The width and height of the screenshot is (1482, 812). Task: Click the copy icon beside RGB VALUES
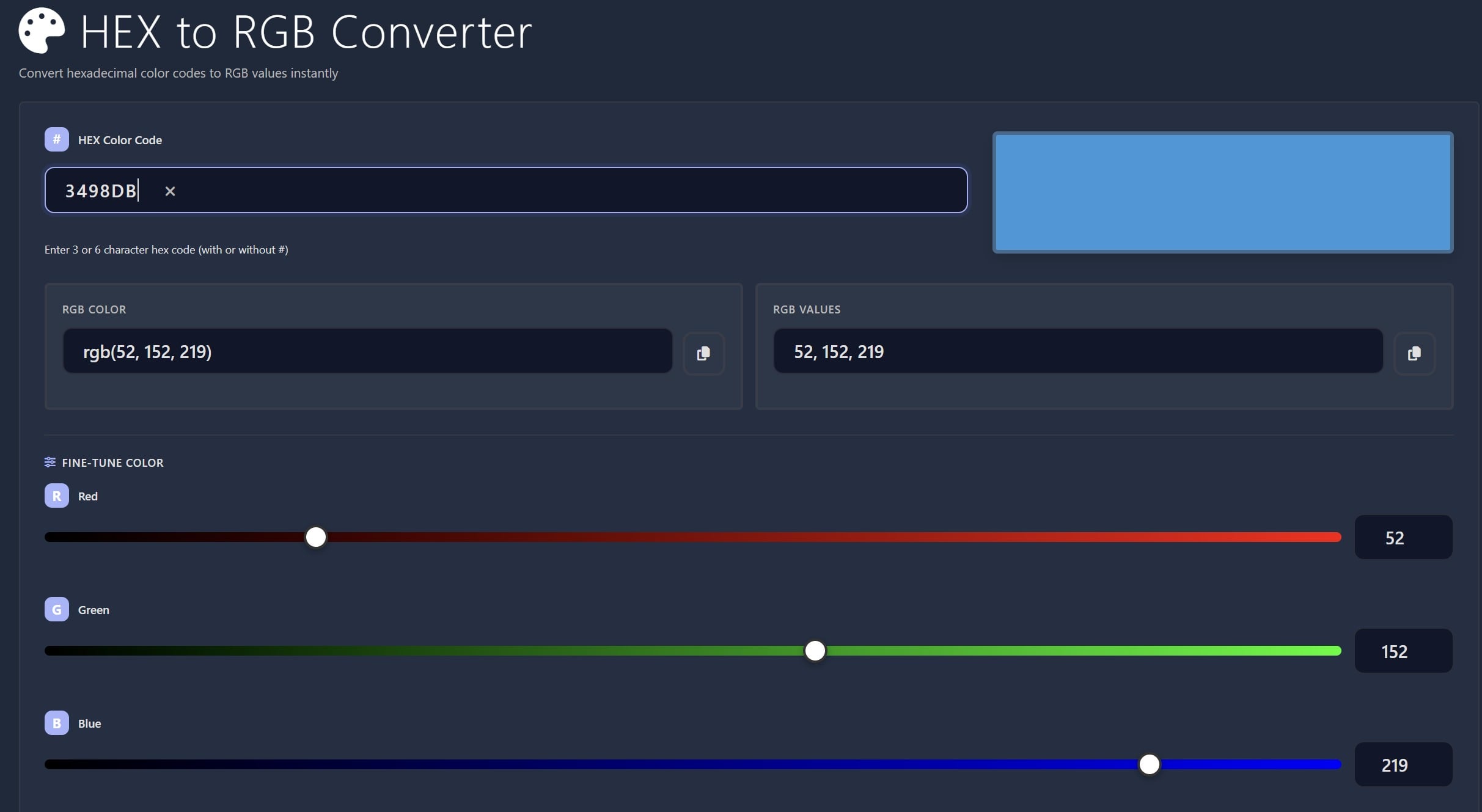1415,353
